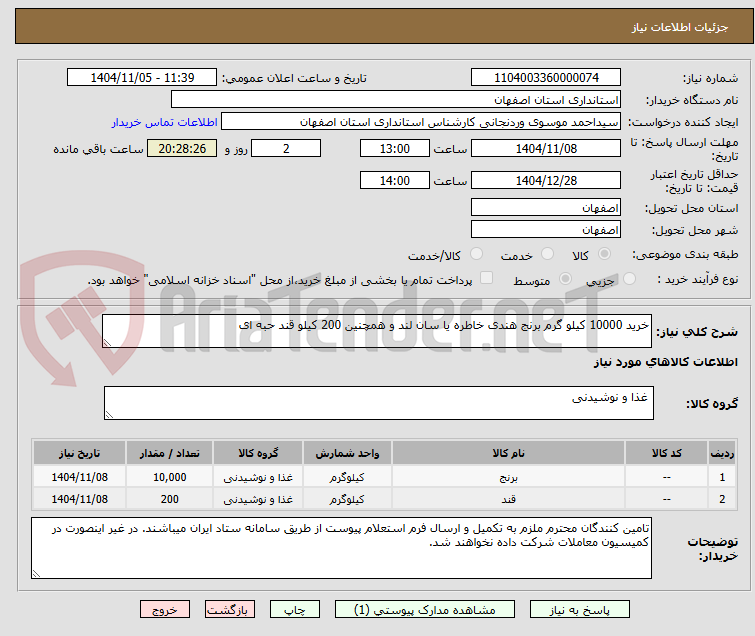
Task: Click the 'کد کالا' column header
Action: click(666, 453)
